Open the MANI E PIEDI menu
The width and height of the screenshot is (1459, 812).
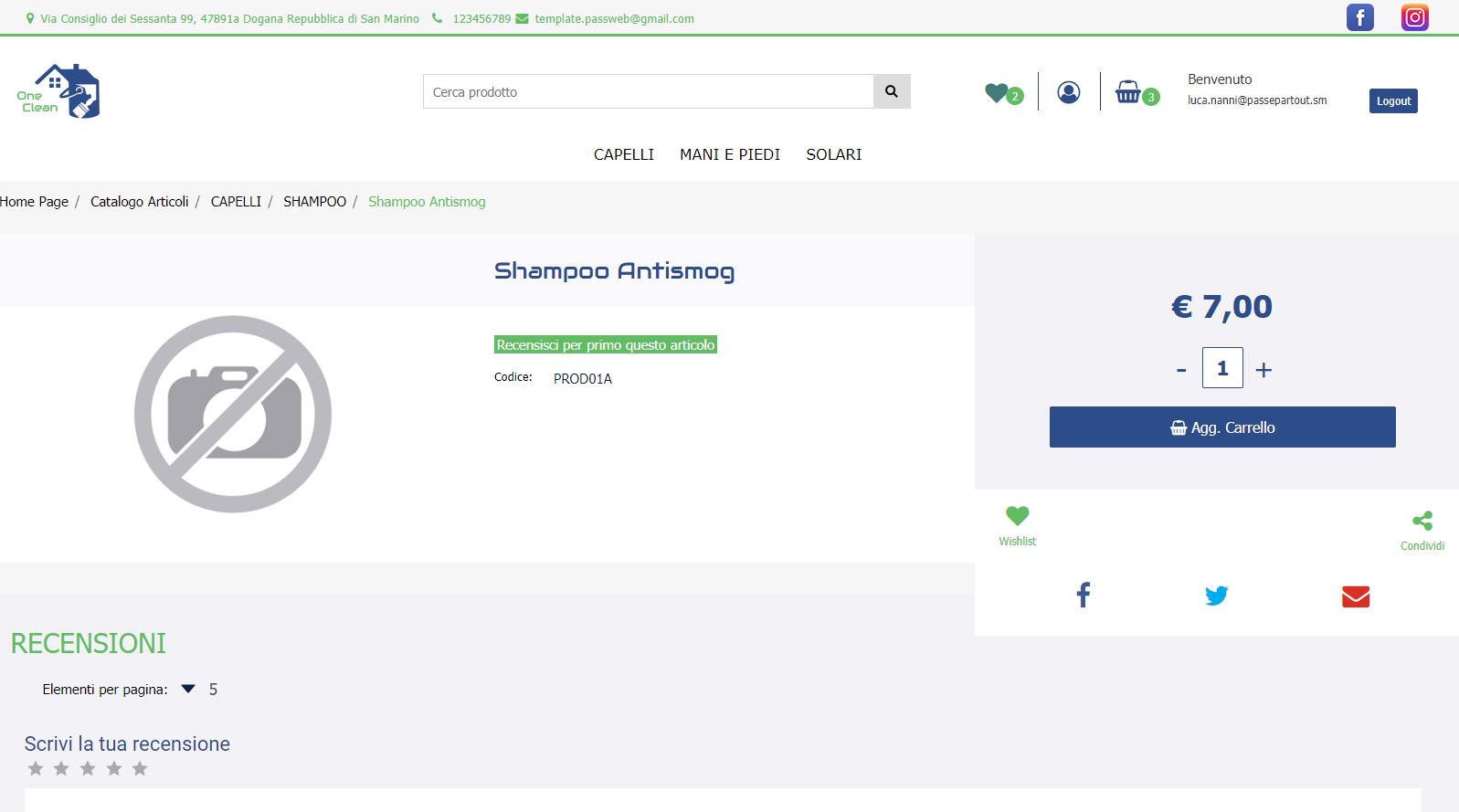pos(729,154)
